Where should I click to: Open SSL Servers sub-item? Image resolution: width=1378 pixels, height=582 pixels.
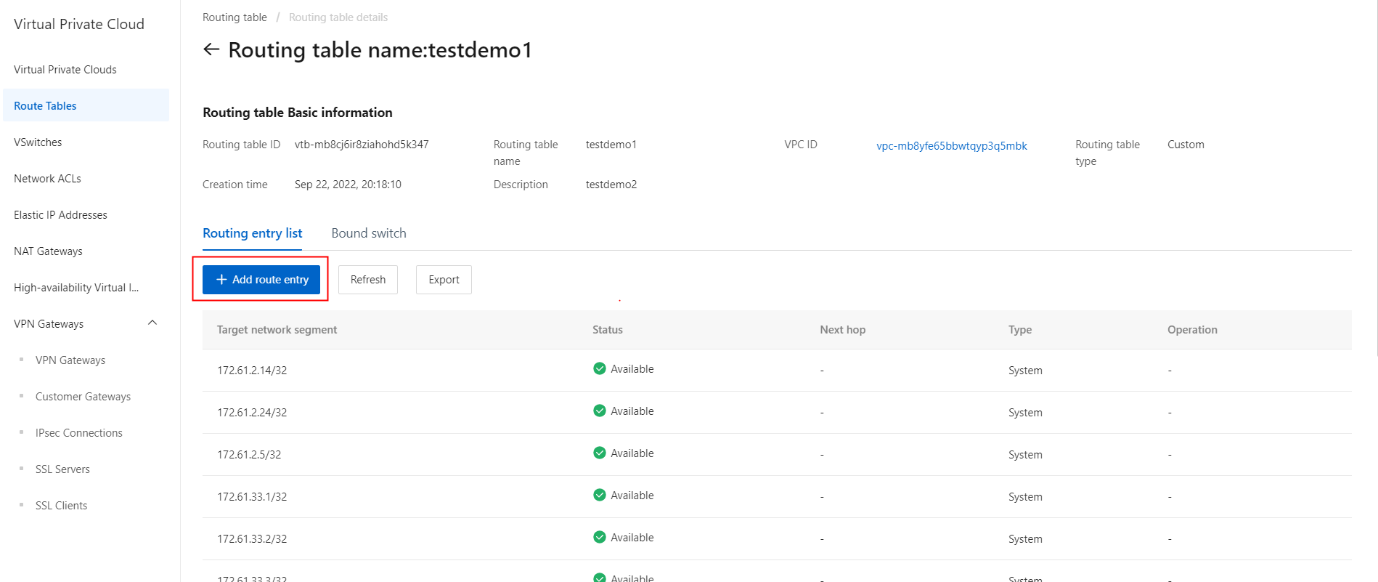coord(62,469)
